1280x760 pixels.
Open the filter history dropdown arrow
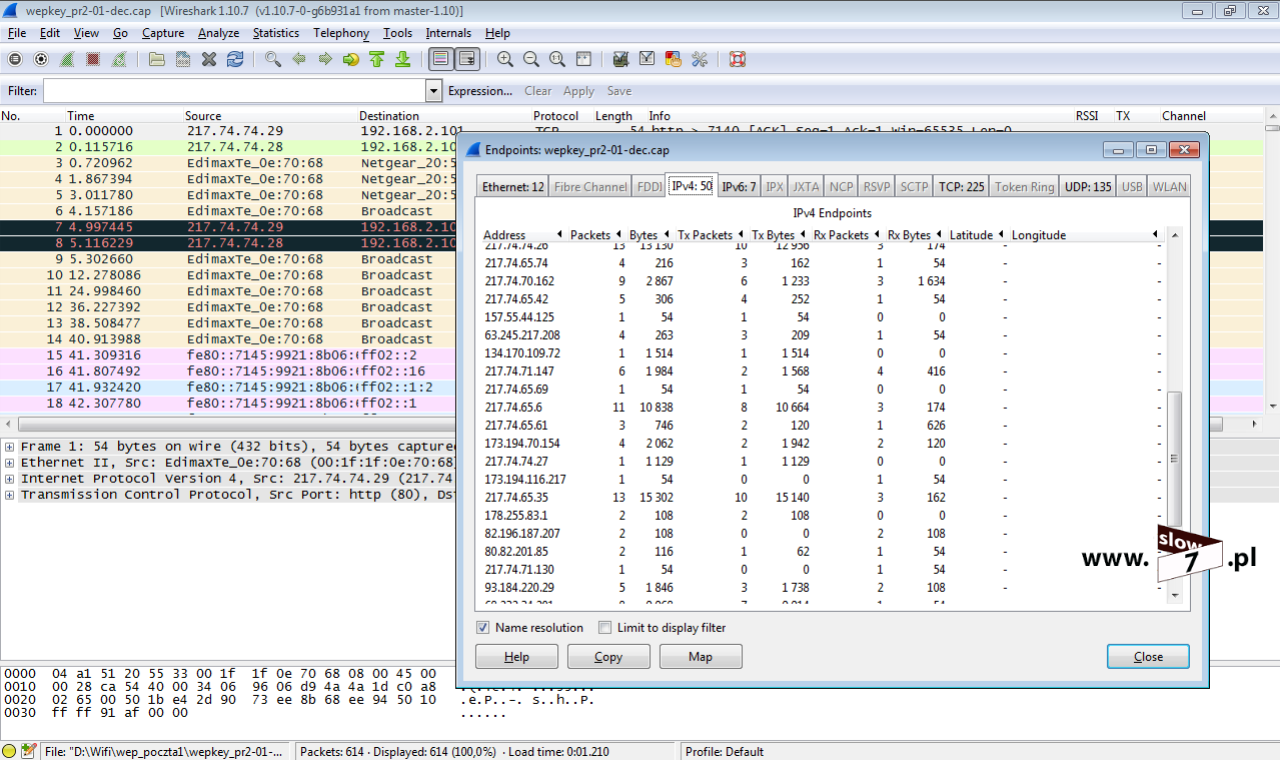pos(433,91)
